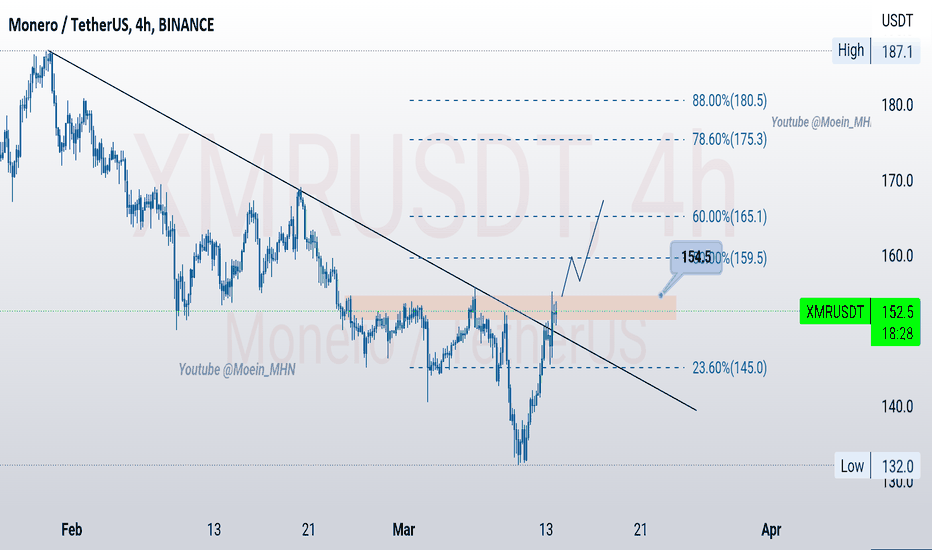This screenshot has height=550, width=932.
Task: Click the 21 date after Mar 13
Action: tap(640, 529)
